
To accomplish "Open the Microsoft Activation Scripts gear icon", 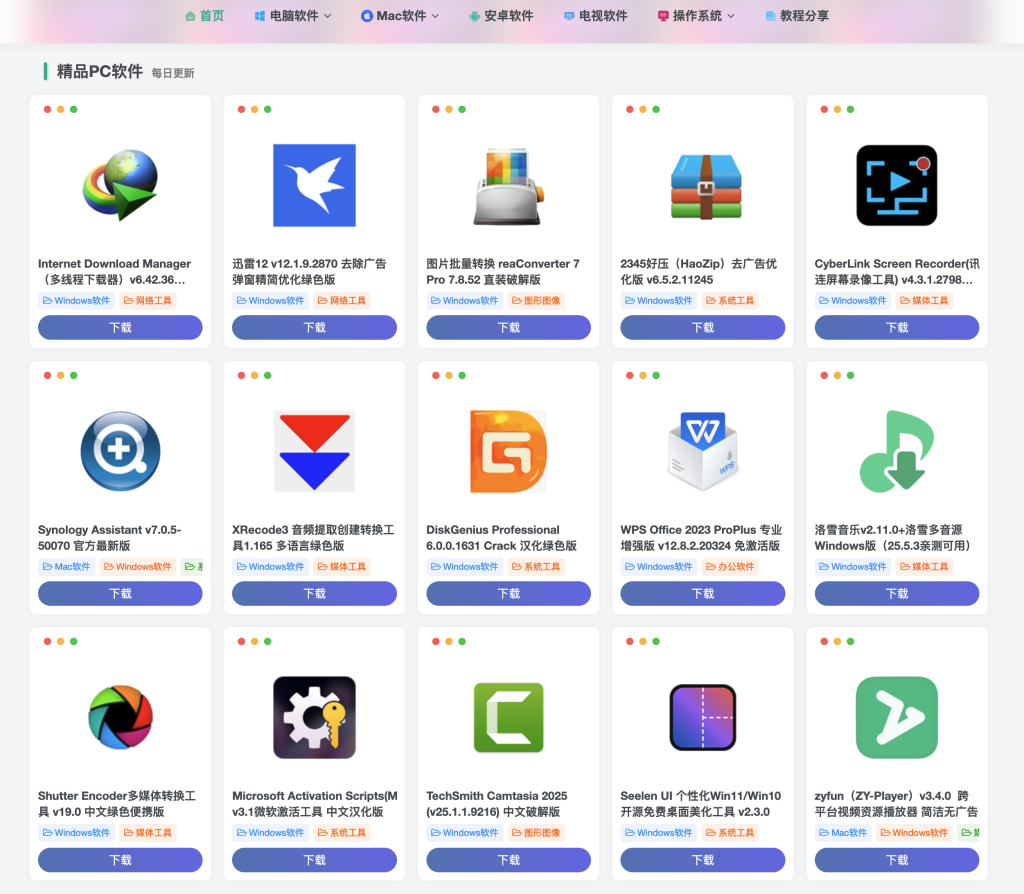I will point(314,717).
